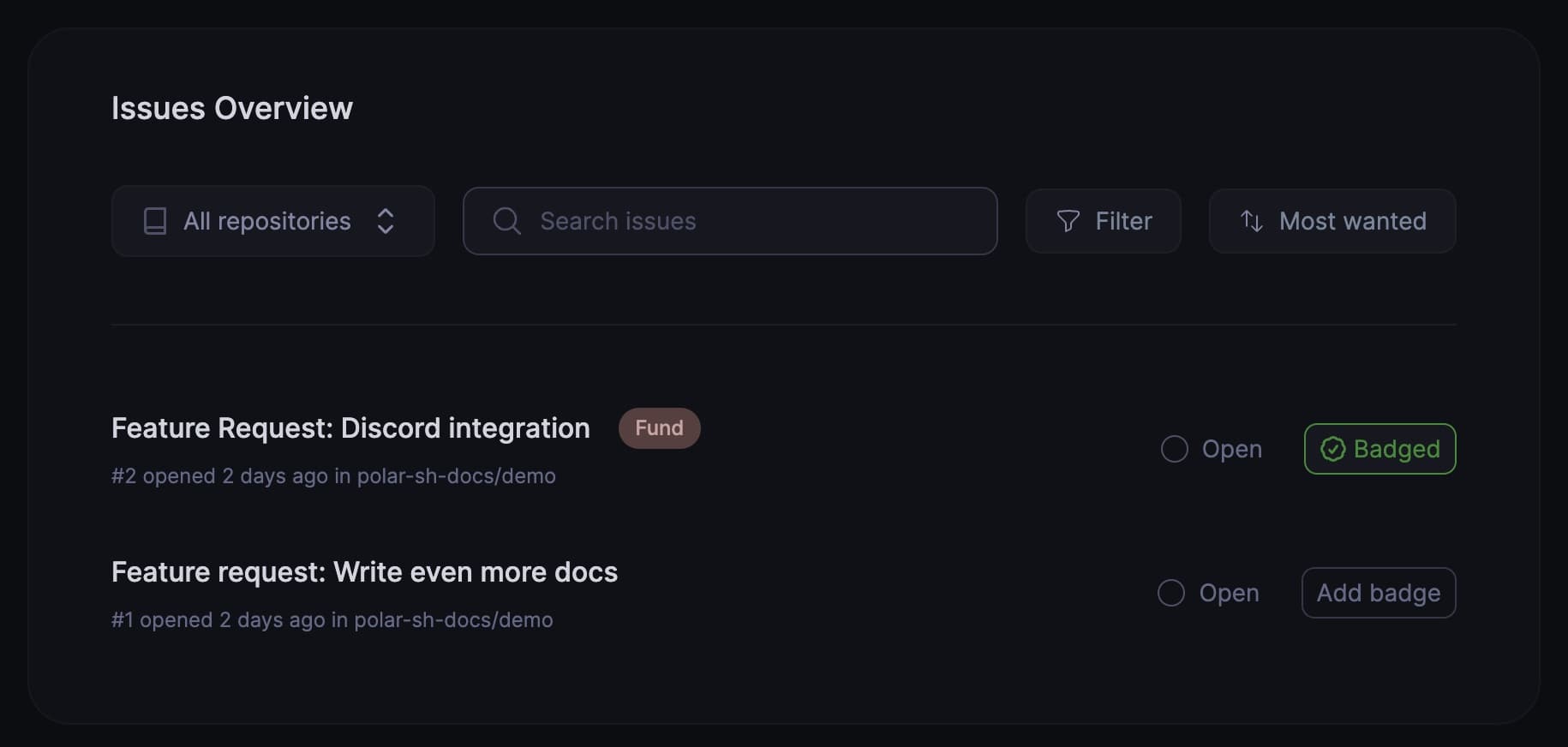This screenshot has height=747, width=1568.
Task: Click the up-down chevron beside All repositories
Action: [386, 221]
